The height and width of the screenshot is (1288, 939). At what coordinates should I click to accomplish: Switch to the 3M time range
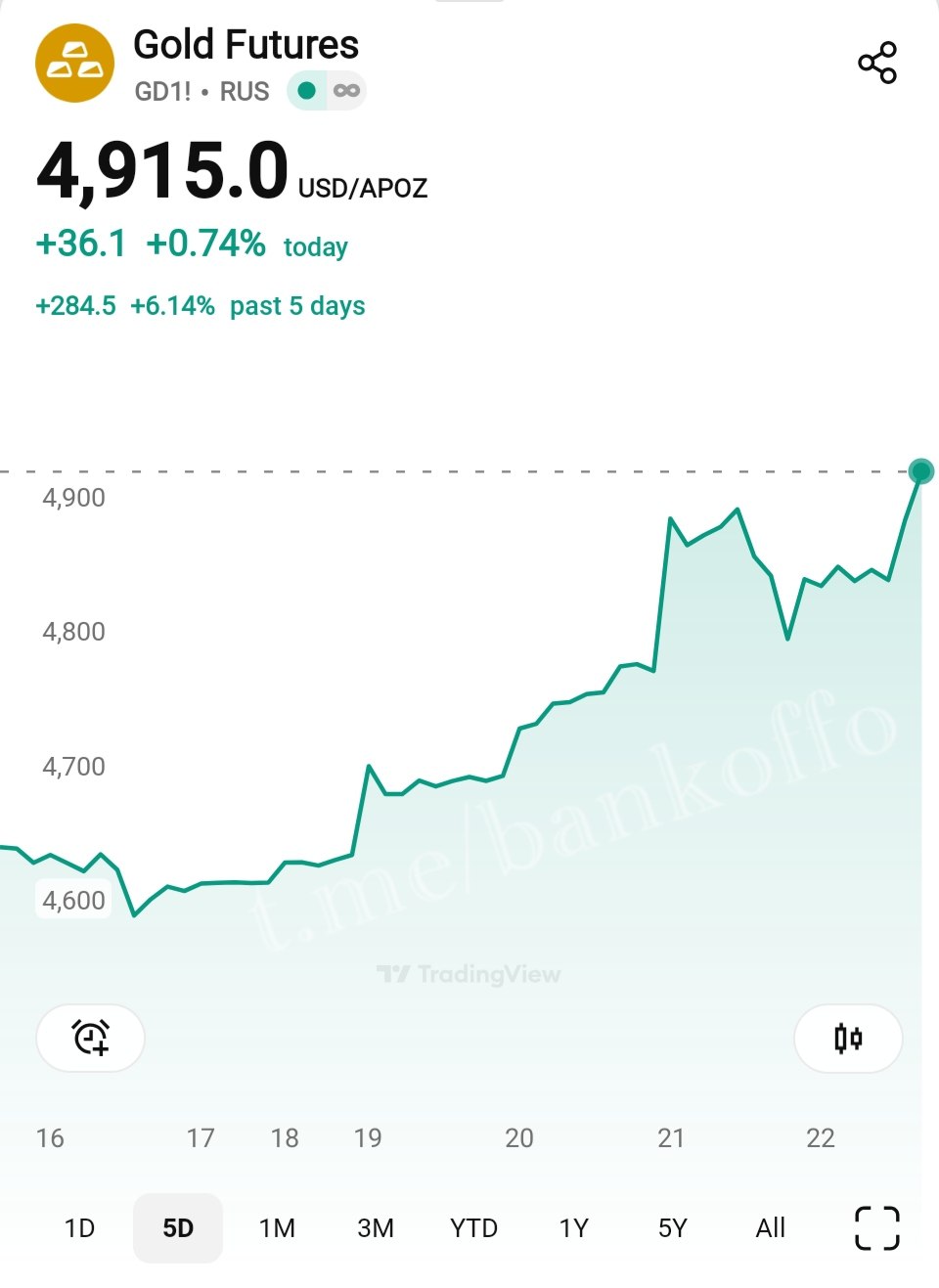(x=376, y=1228)
